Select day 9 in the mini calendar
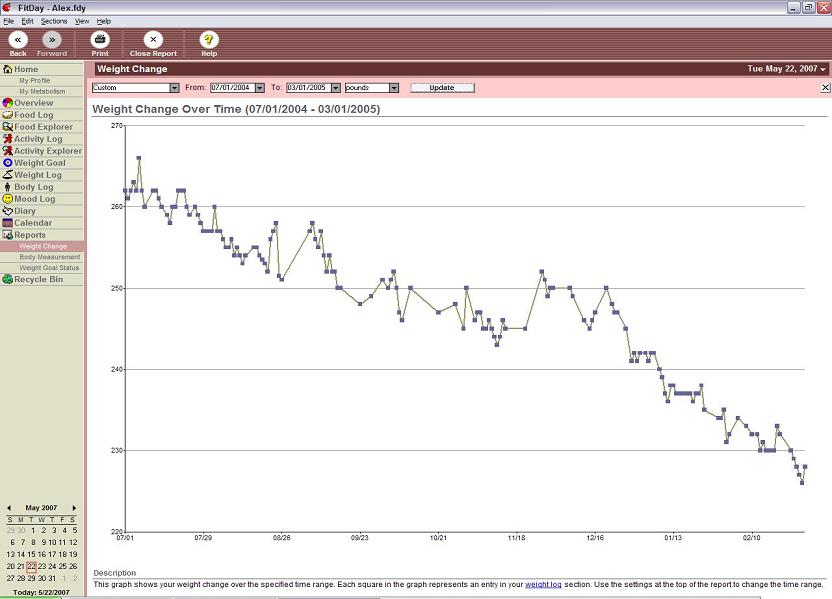 tap(44, 542)
